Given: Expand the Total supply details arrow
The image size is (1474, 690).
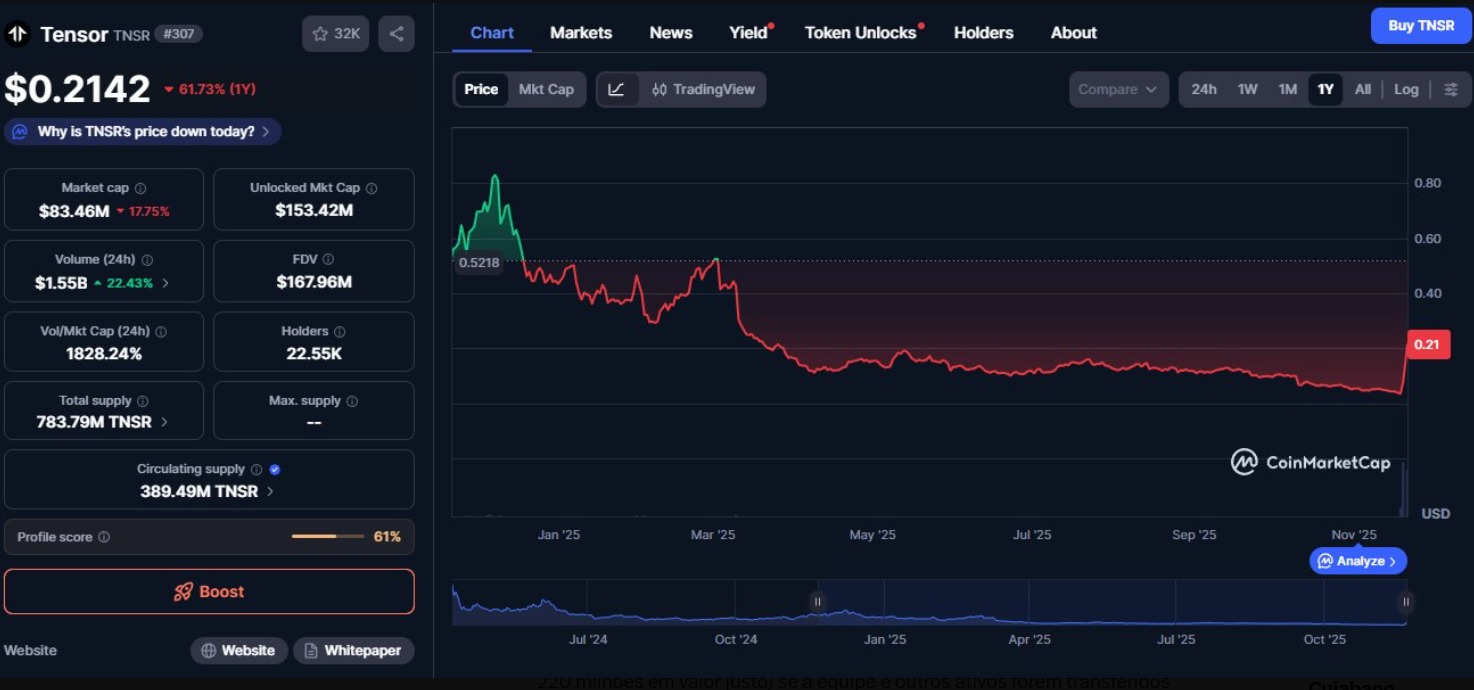Looking at the screenshot, I should coord(164,422).
